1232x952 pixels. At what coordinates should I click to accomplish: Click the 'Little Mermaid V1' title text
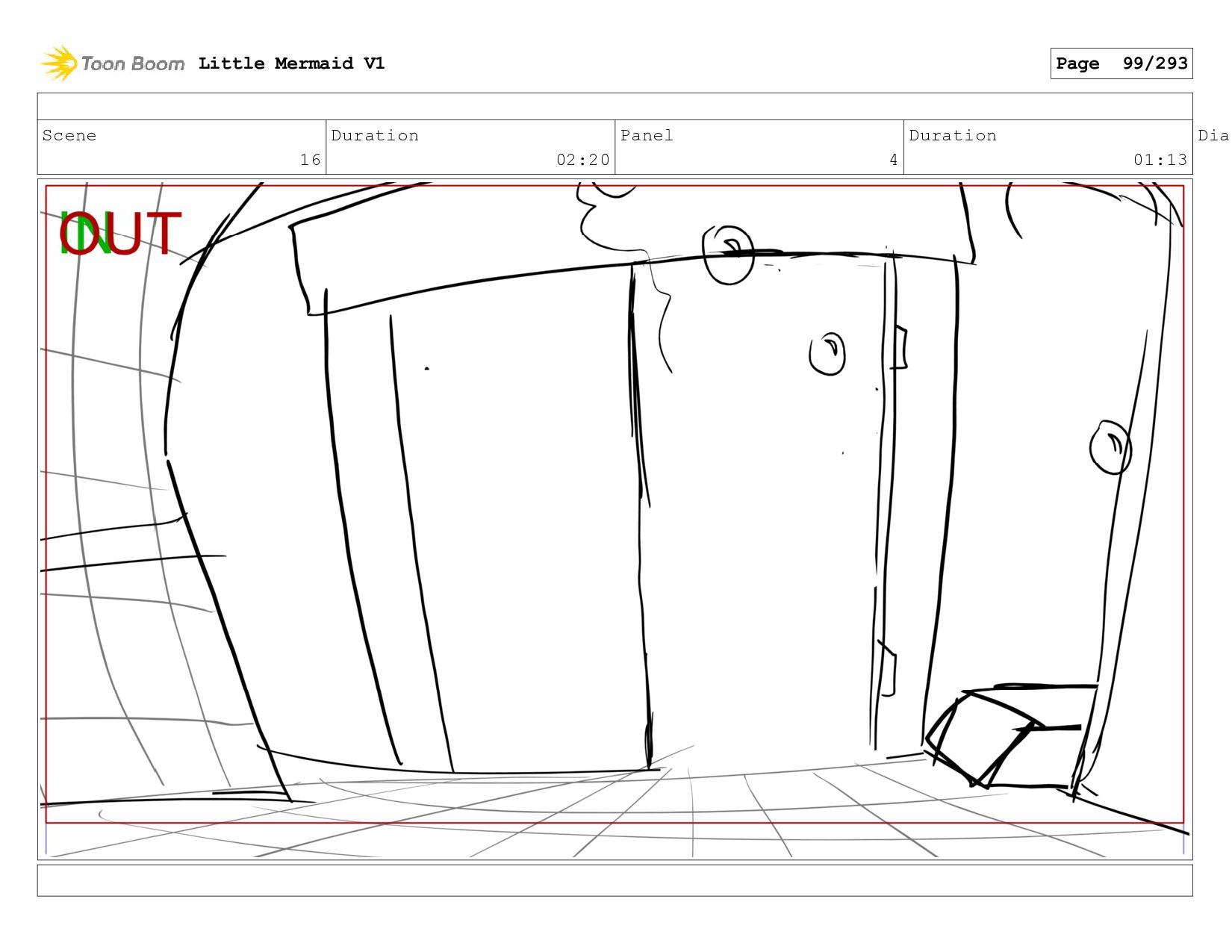pyautogui.click(x=291, y=63)
